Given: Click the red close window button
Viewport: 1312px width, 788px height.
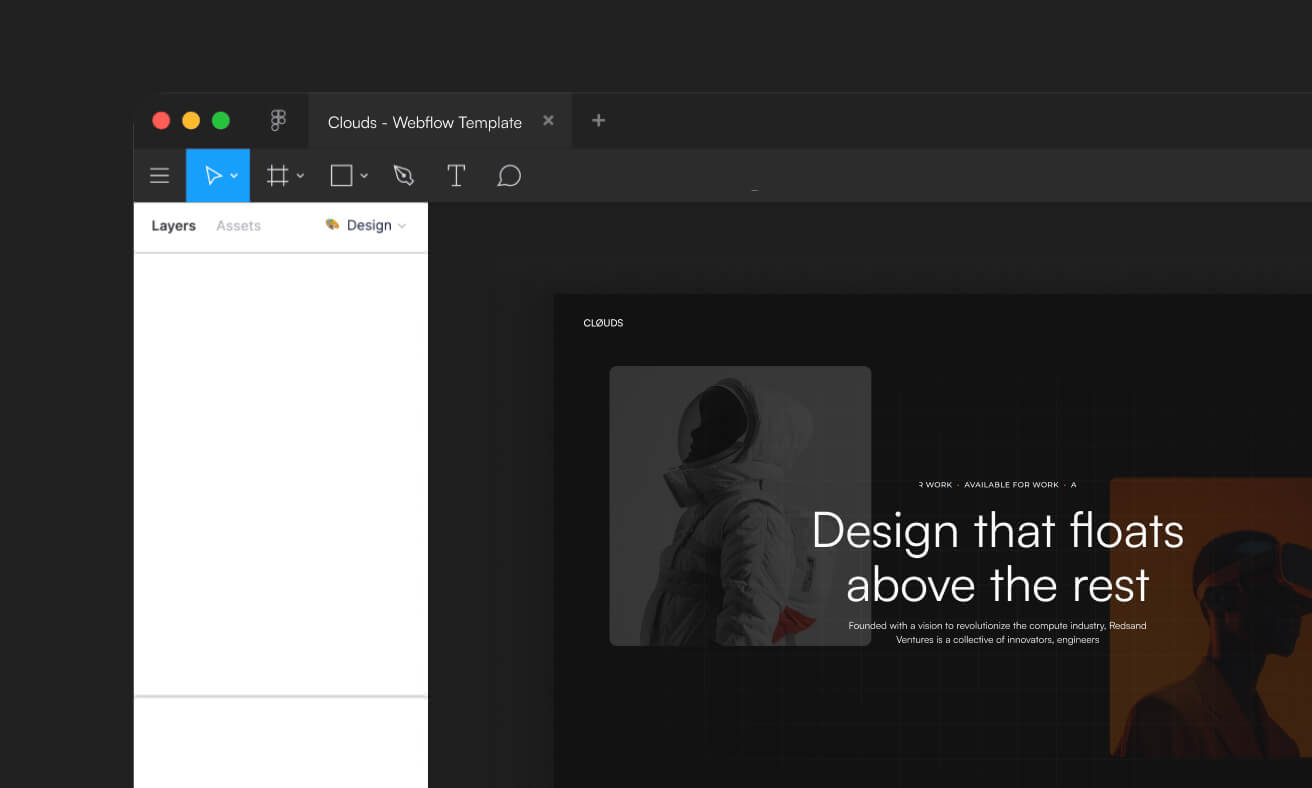Looking at the screenshot, I should 161,121.
